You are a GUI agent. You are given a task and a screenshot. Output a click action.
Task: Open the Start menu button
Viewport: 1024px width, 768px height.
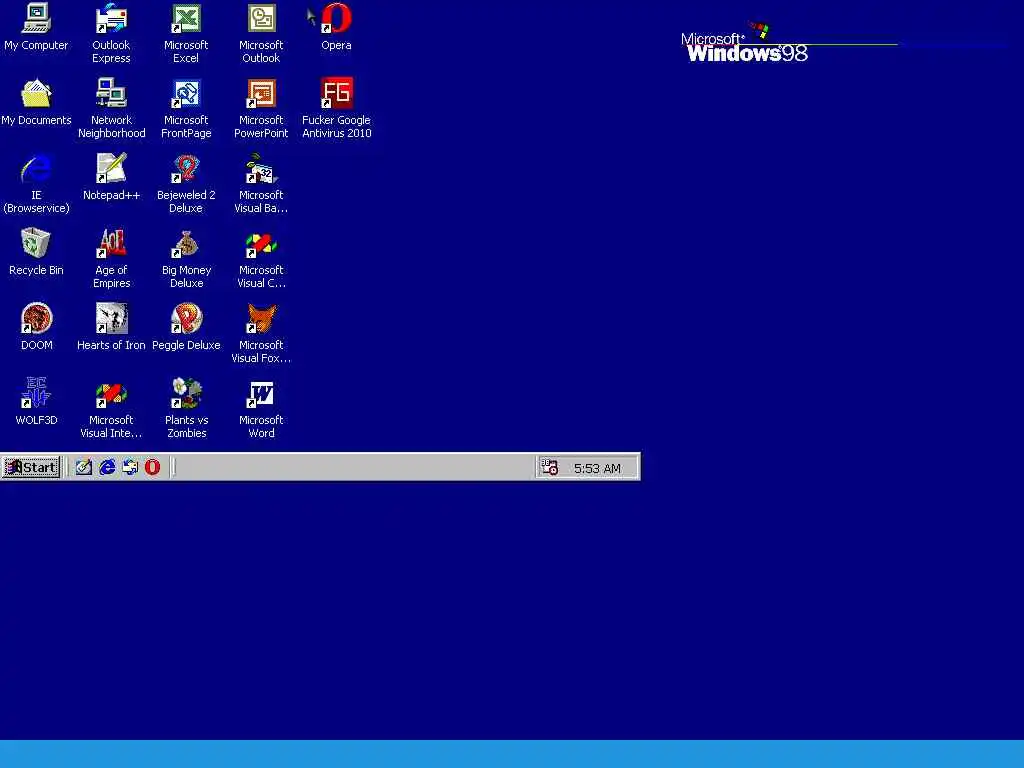(31, 467)
